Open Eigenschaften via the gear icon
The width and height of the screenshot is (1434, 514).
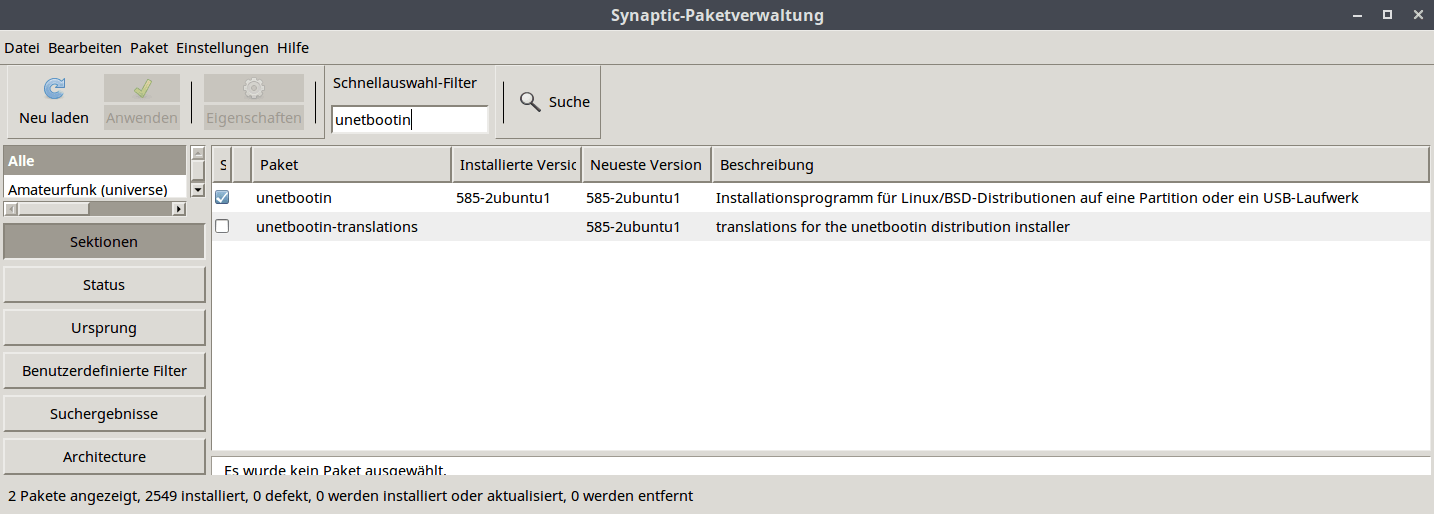(x=254, y=88)
